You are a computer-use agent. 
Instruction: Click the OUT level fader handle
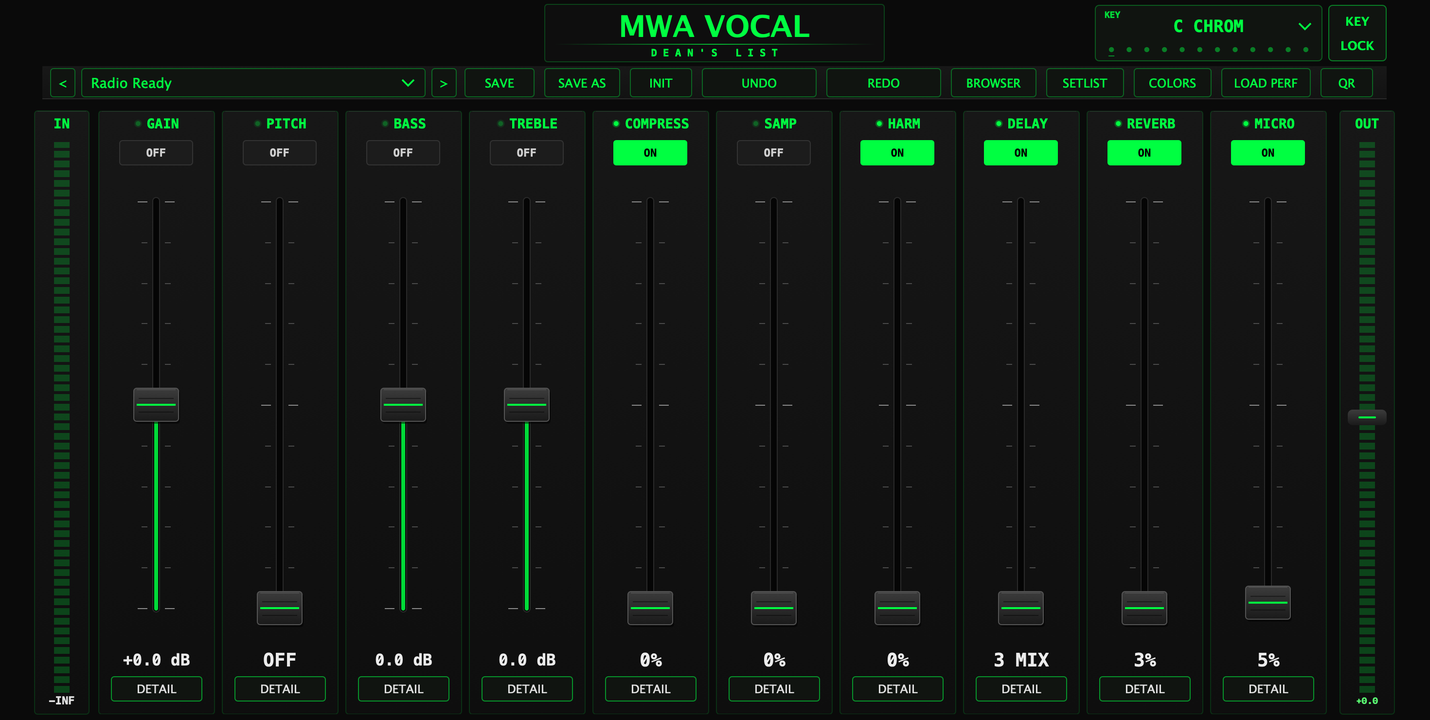click(x=1367, y=417)
